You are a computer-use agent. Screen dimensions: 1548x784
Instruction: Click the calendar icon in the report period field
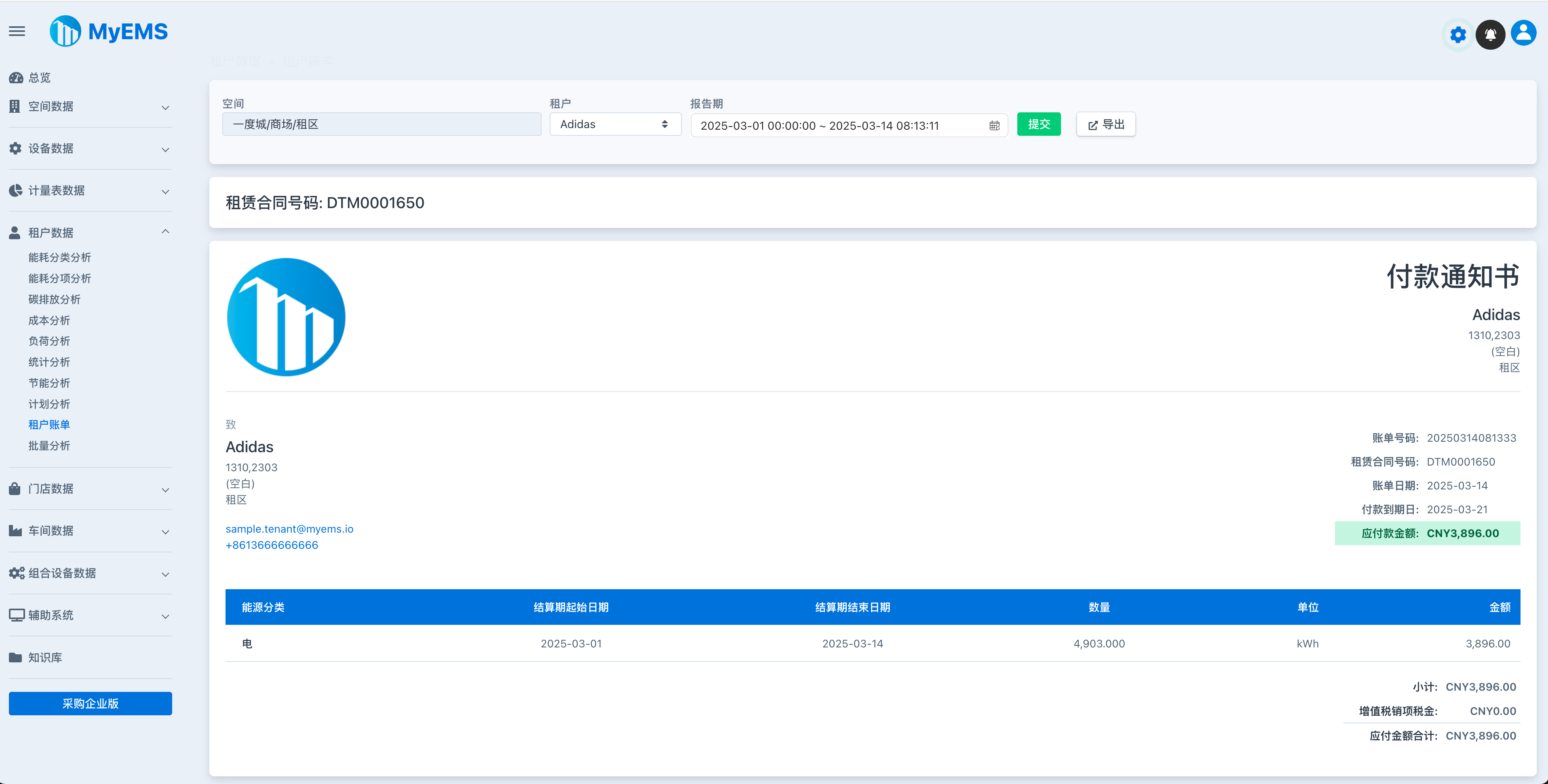coord(995,126)
